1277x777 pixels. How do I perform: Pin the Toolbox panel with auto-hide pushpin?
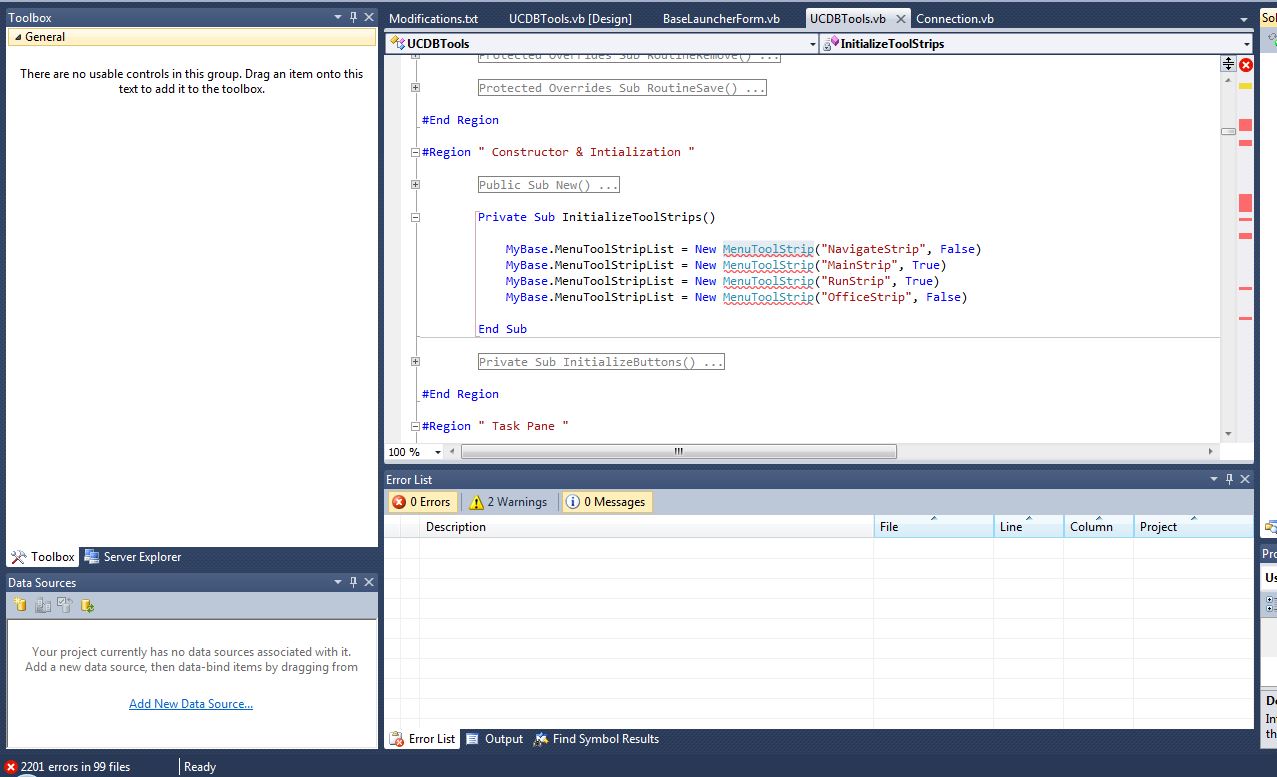tap(353, 17)
